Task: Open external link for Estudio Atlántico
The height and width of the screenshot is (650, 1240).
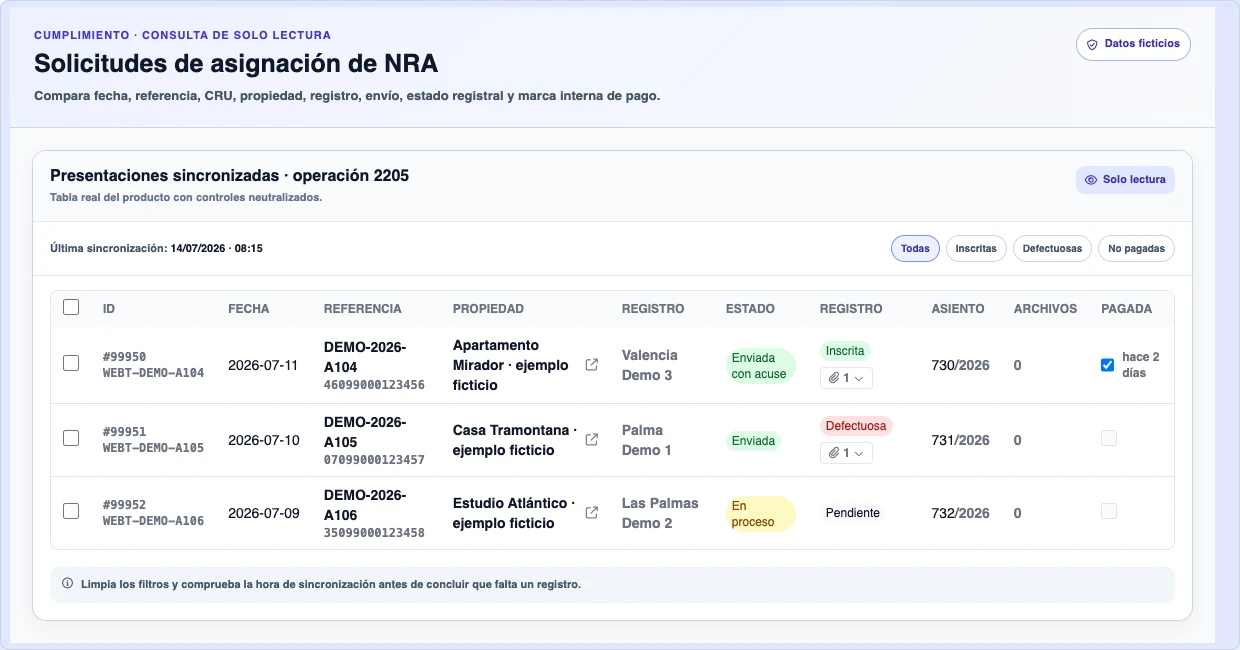Action: 591,513
